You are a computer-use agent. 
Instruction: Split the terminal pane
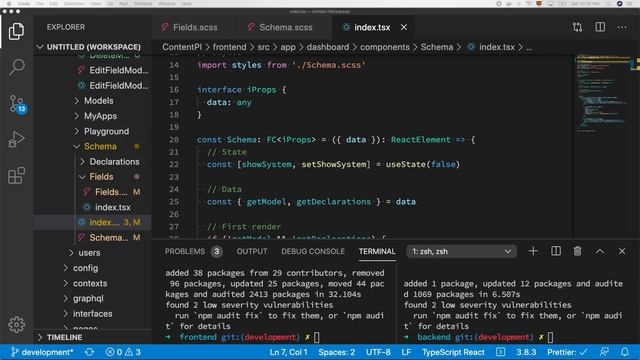[556, 251]
